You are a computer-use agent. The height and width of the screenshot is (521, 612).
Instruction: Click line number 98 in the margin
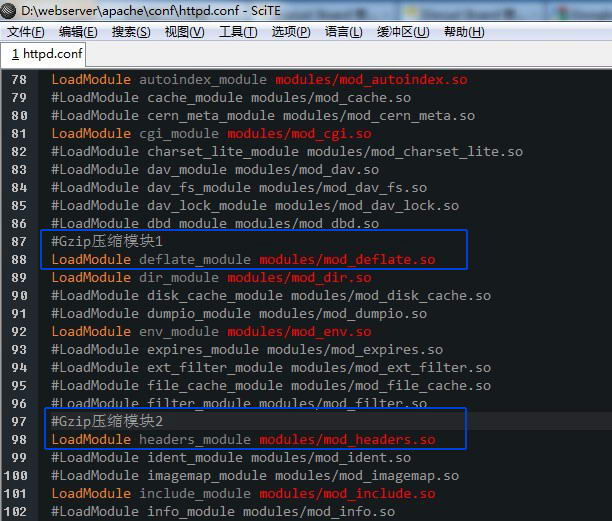point(19,439)
